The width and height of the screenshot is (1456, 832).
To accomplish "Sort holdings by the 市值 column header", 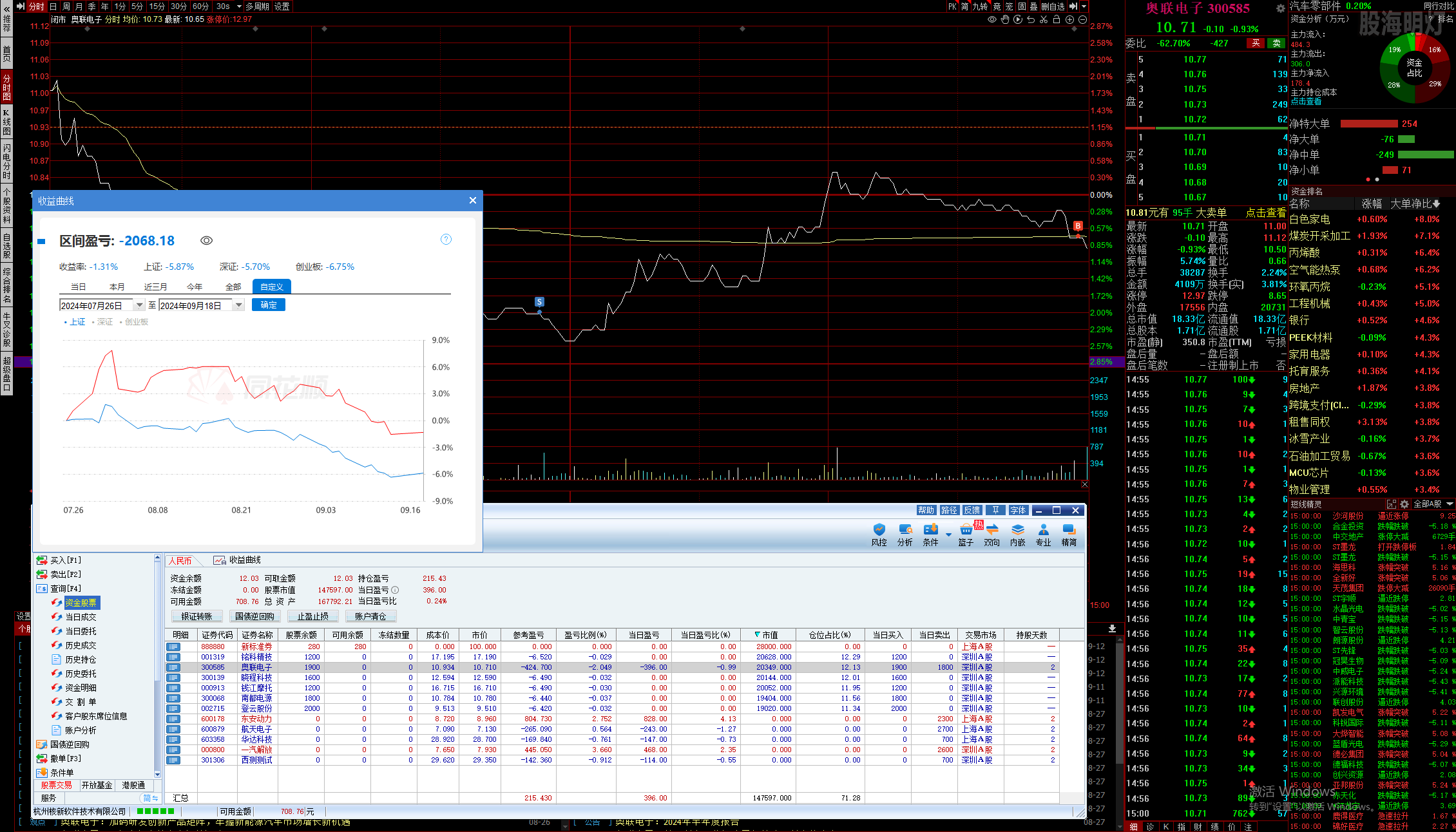I will coord(767,635).
